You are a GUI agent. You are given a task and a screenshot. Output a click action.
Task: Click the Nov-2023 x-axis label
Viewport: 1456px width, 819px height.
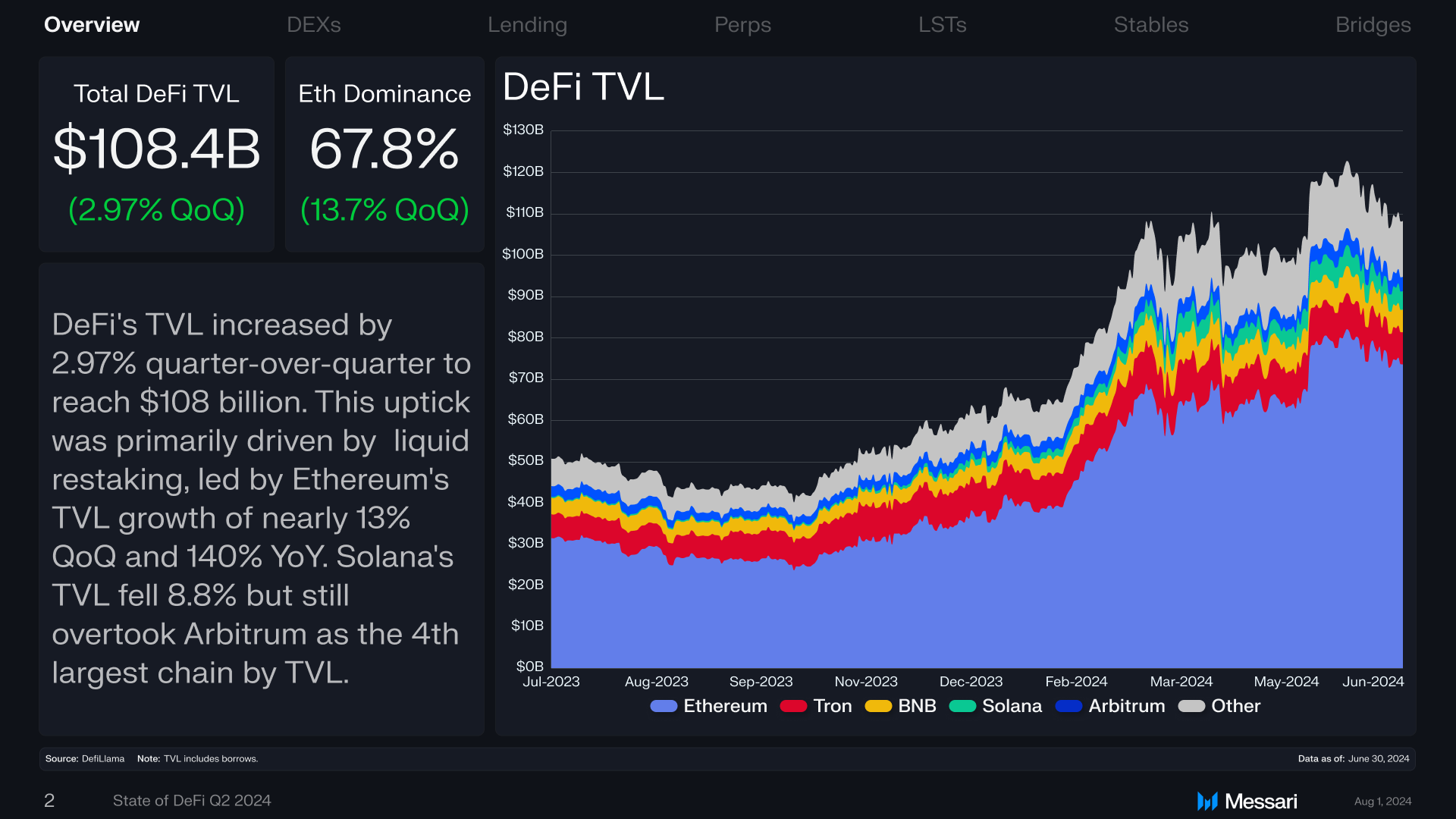click(866, 682)
